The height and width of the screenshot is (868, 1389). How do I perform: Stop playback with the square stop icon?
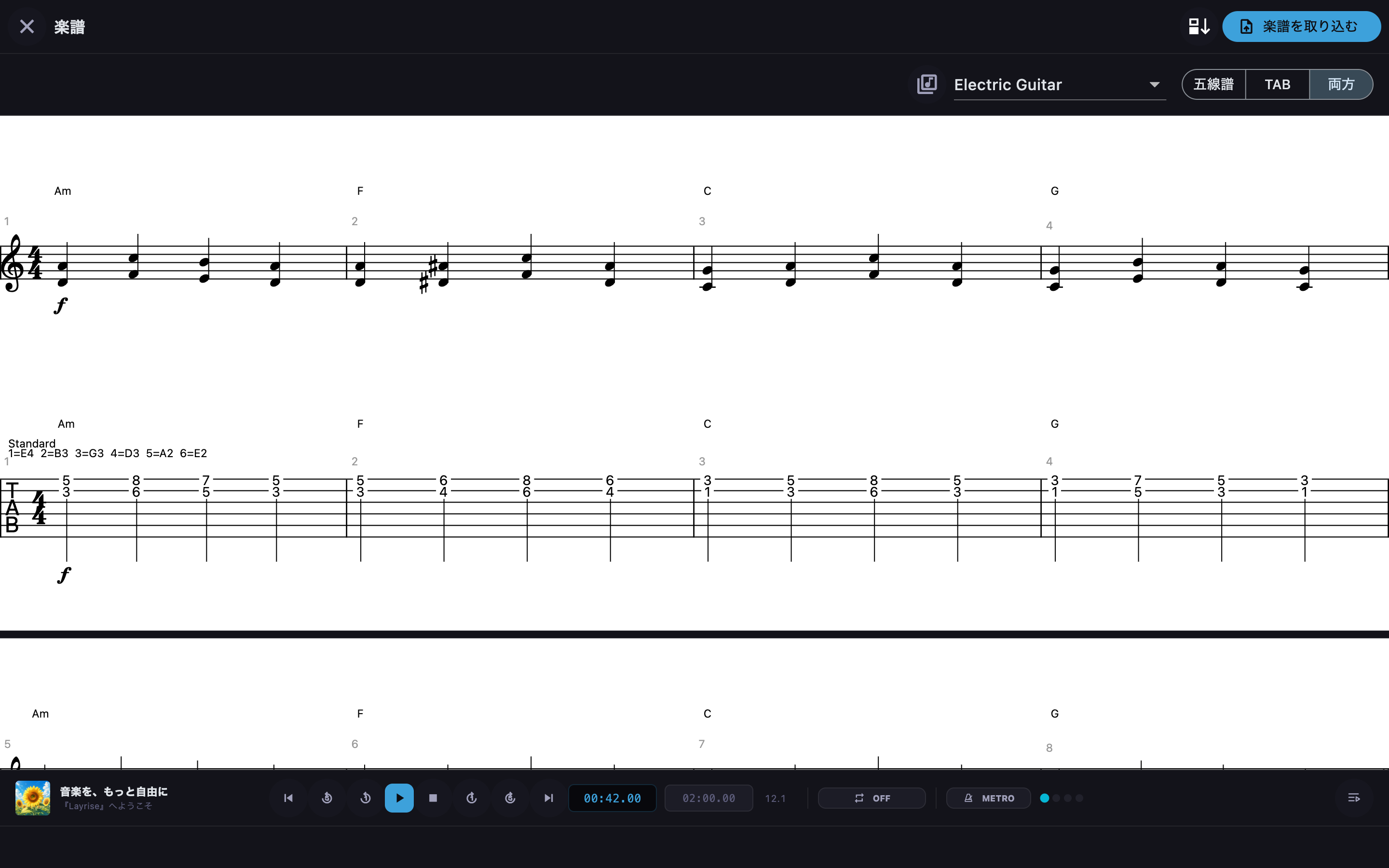click(x=434, y=798)
